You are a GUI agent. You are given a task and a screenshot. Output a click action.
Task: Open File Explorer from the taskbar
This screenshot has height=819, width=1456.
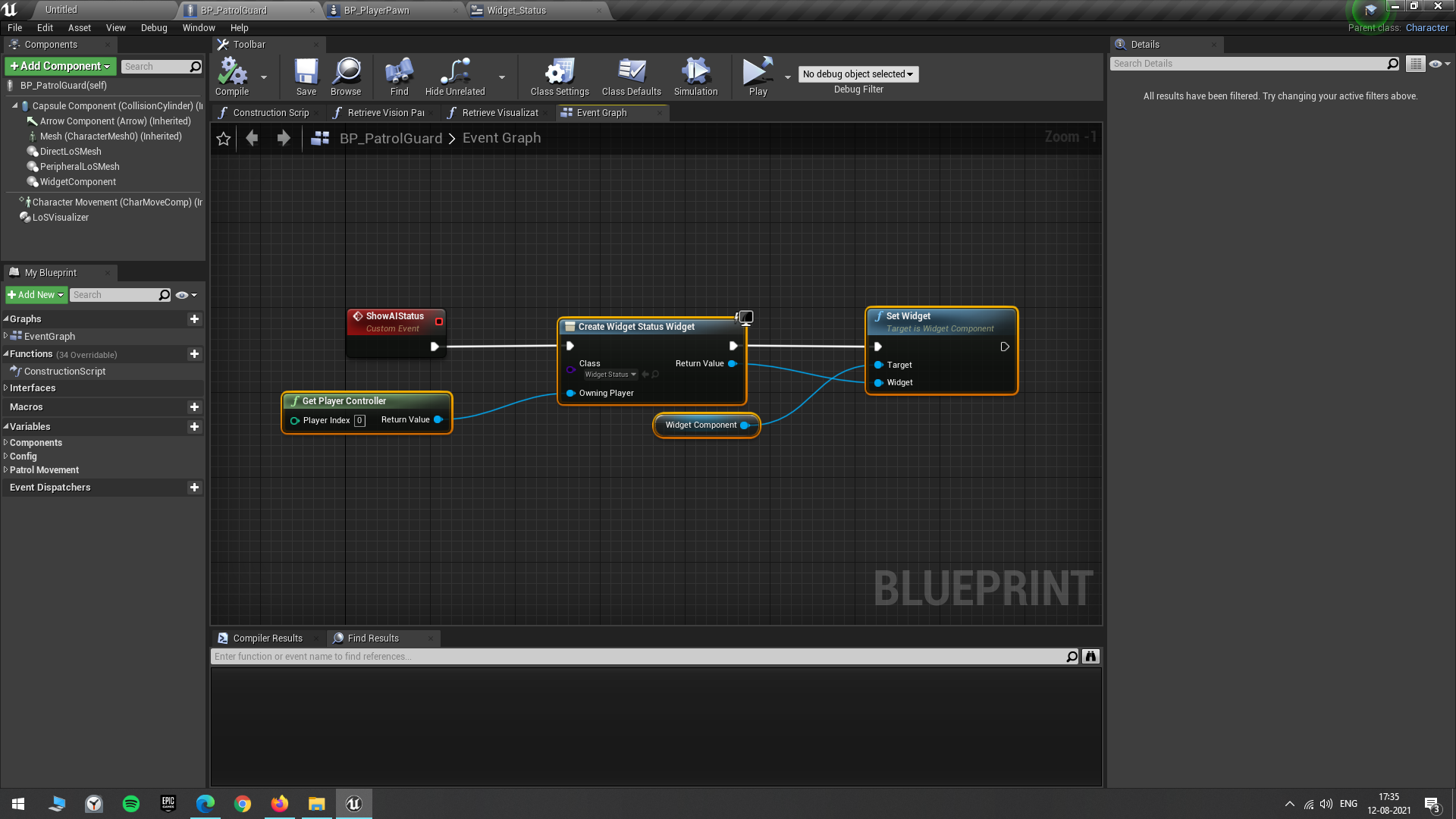click(x=317, y=804)
